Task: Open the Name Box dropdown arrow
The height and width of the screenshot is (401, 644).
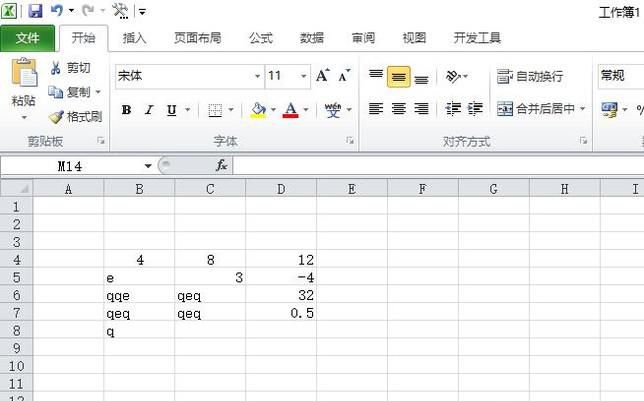Action: pos(148,166)
